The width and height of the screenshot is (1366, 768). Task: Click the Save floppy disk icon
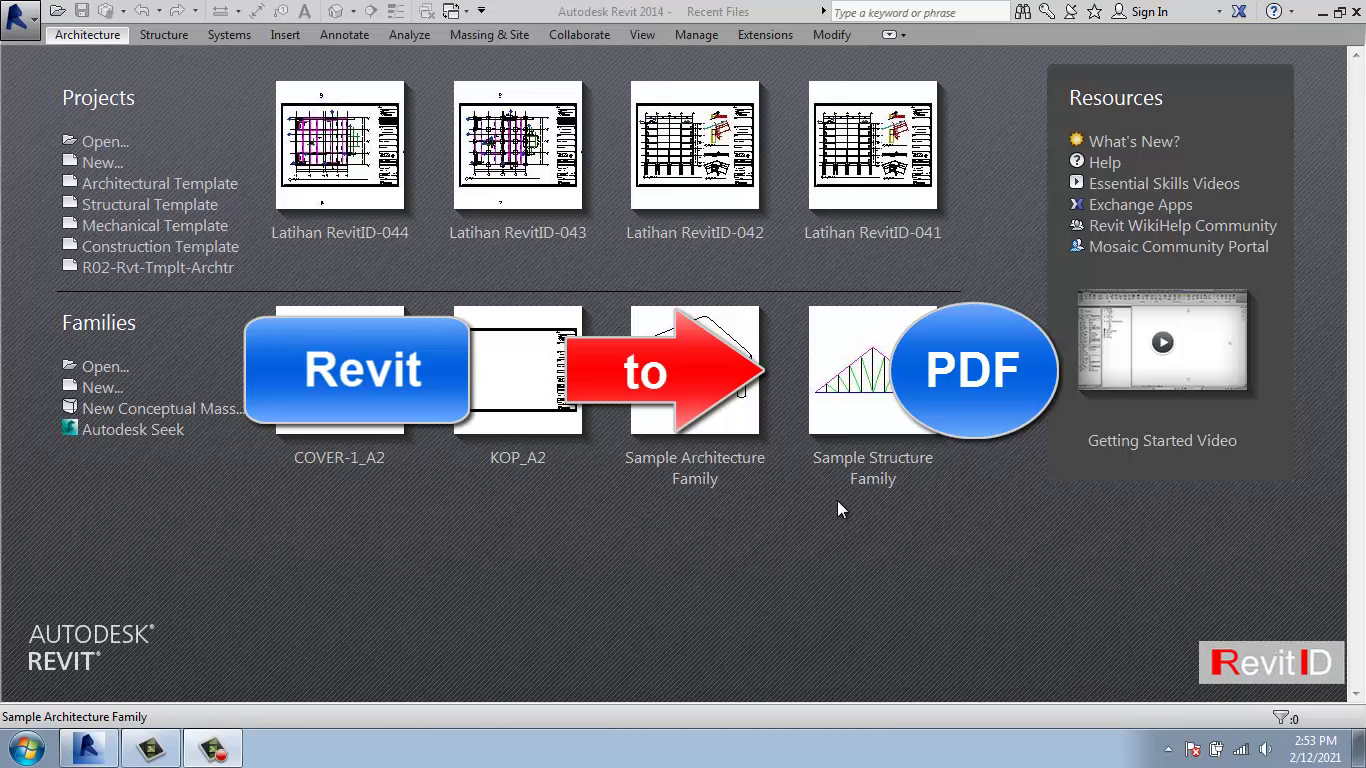82,11
